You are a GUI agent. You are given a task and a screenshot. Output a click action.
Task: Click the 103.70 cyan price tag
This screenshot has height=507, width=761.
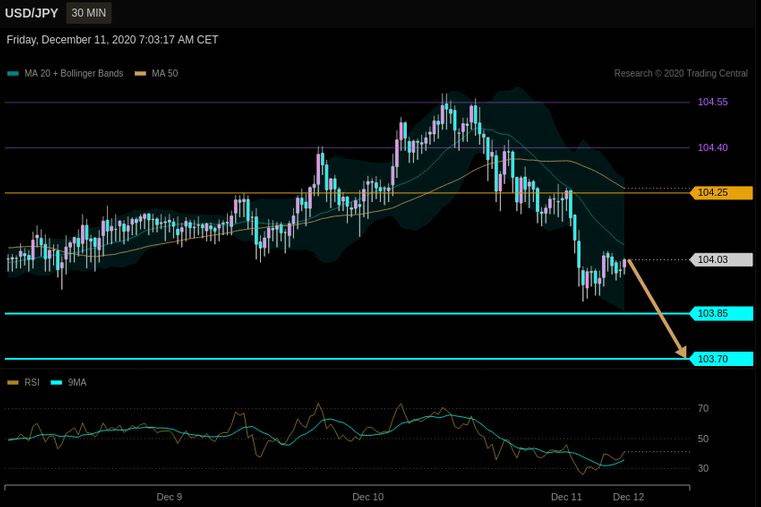coord(721,359)
